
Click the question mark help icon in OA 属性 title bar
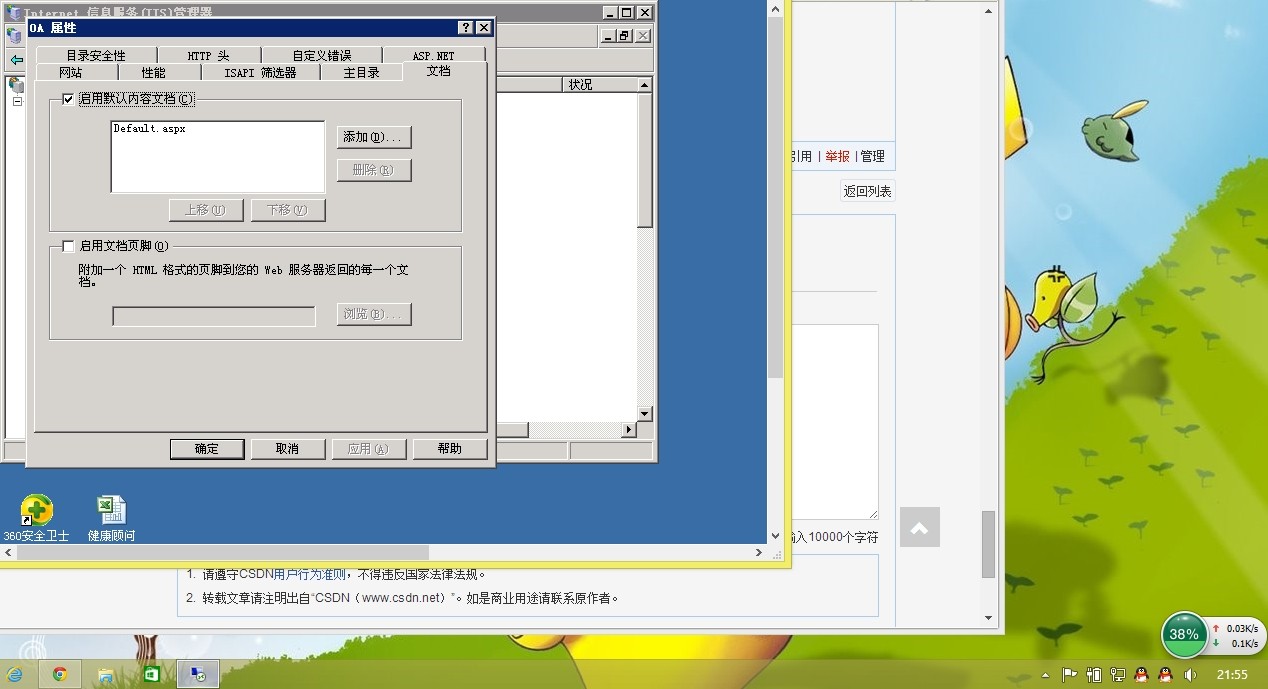click(x=466, y=28)
